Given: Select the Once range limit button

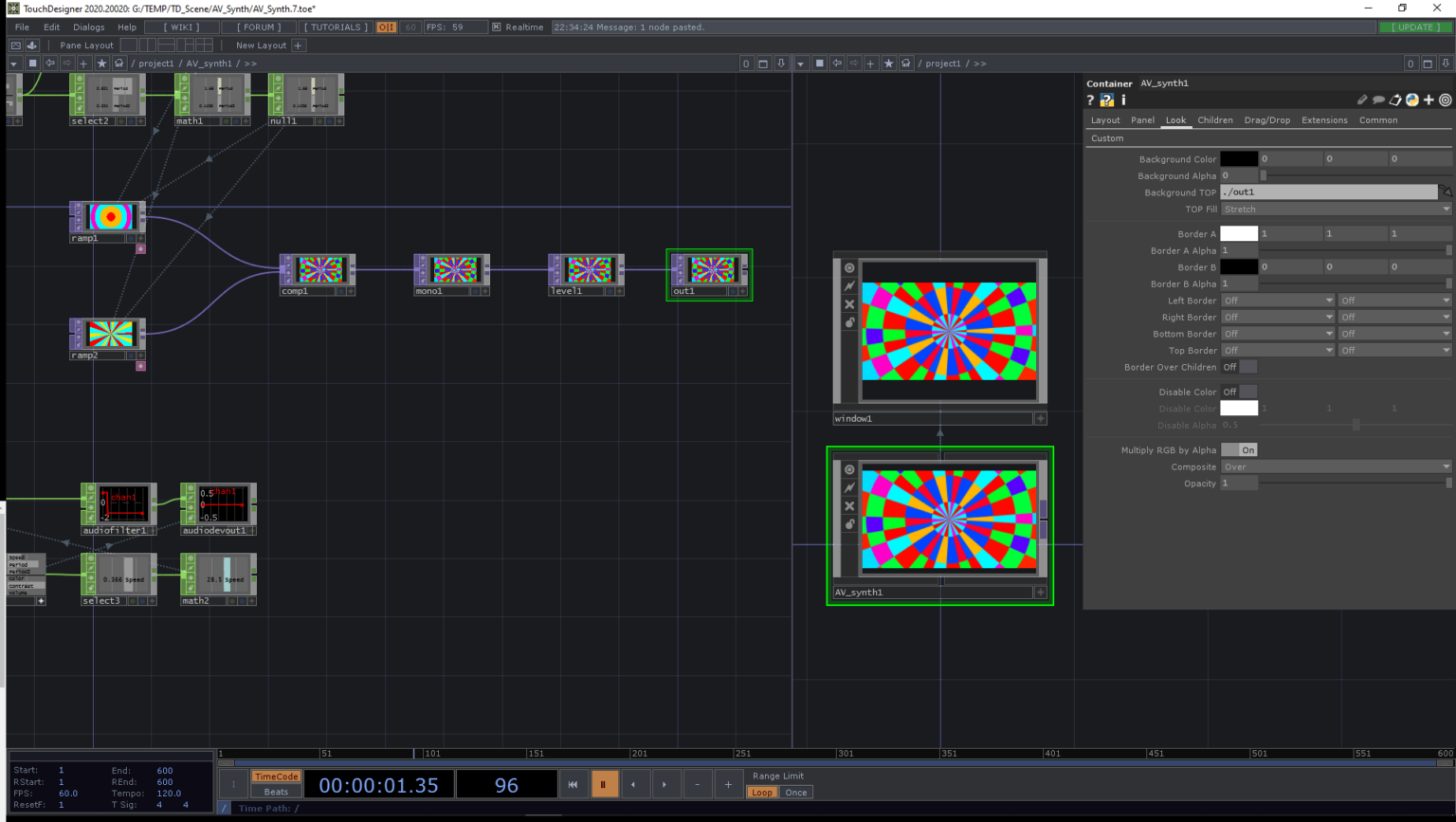Looking at the screenshot, I should click(796, 793).
